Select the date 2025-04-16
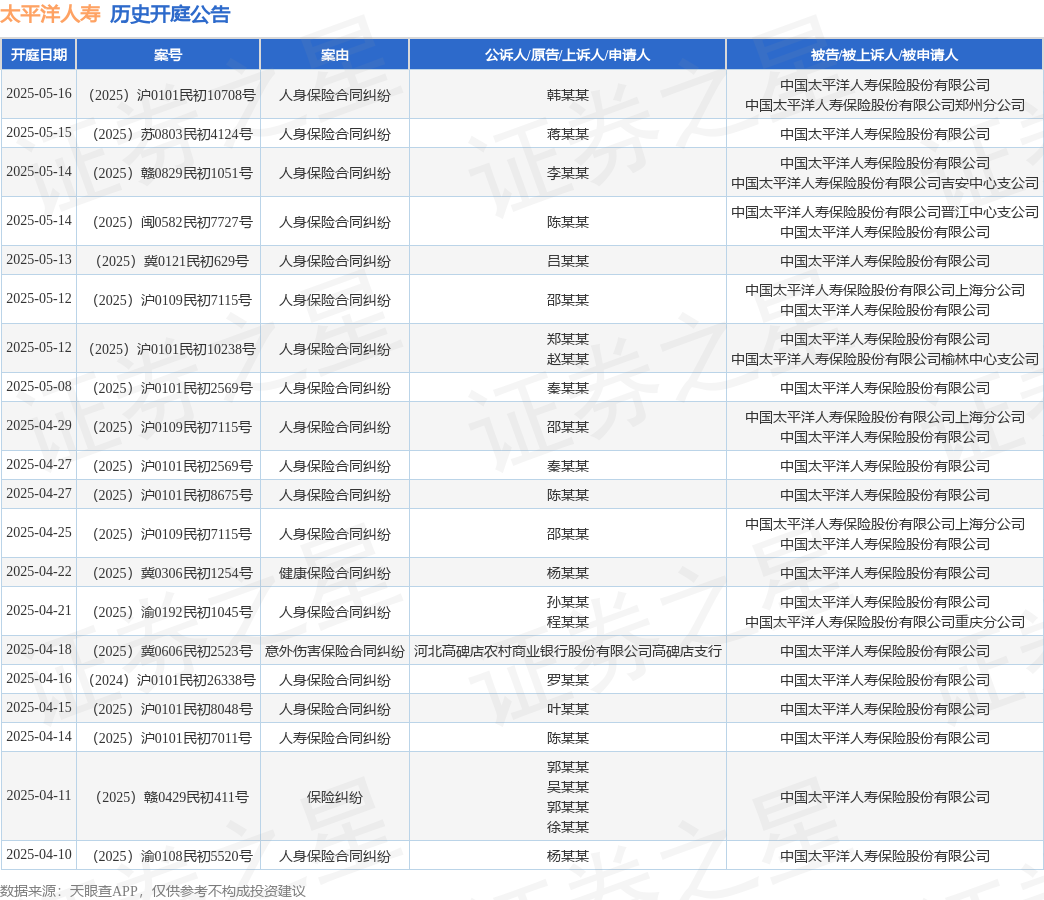1044x900 pixels. (39, 678)
